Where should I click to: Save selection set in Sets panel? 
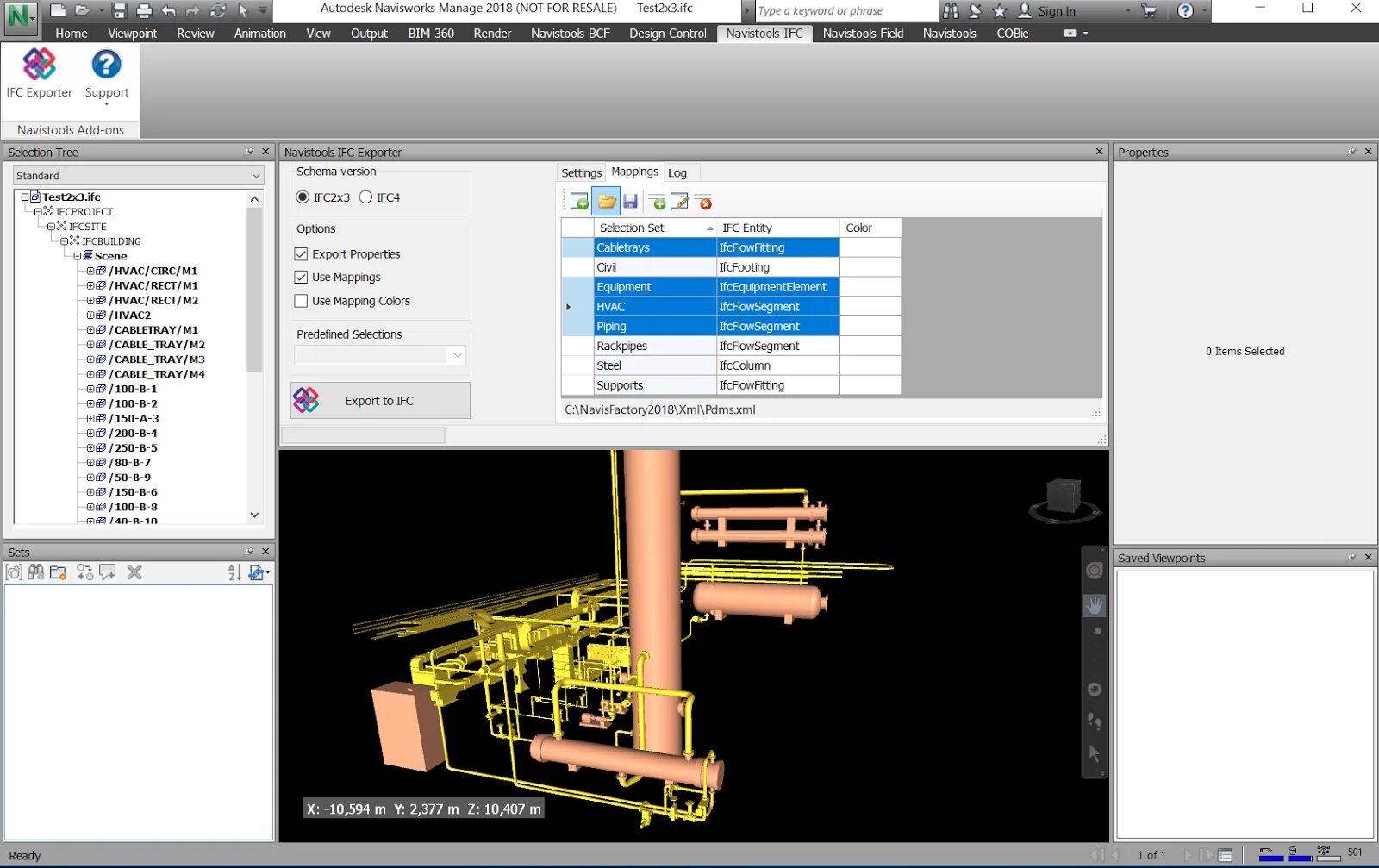pyautogui.click(x=14, y=572)
